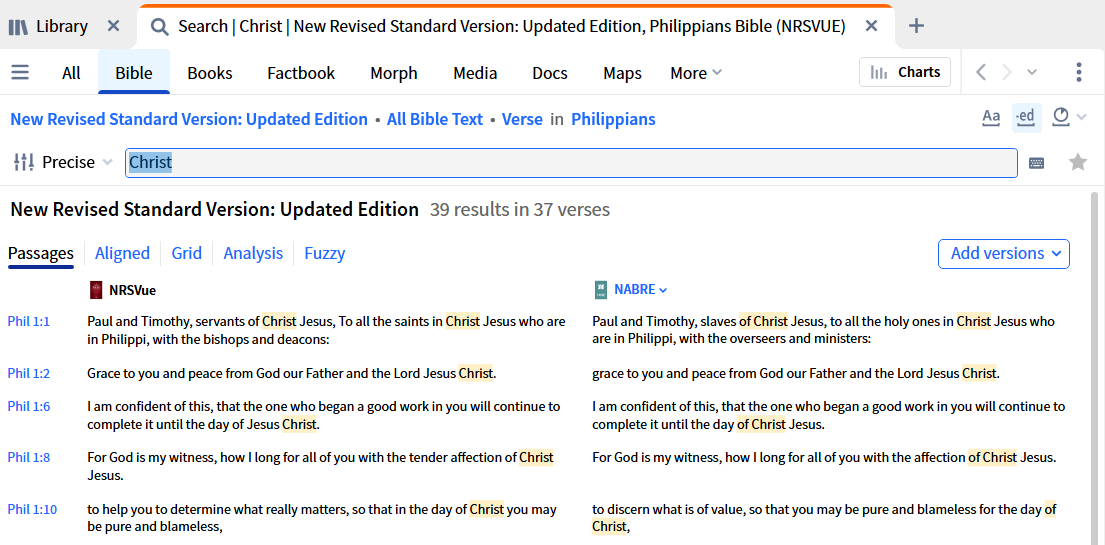Open the three-dot panel menu
Image resolution: width=1105 pixels, height=545 pixels.
point(1078,72)
